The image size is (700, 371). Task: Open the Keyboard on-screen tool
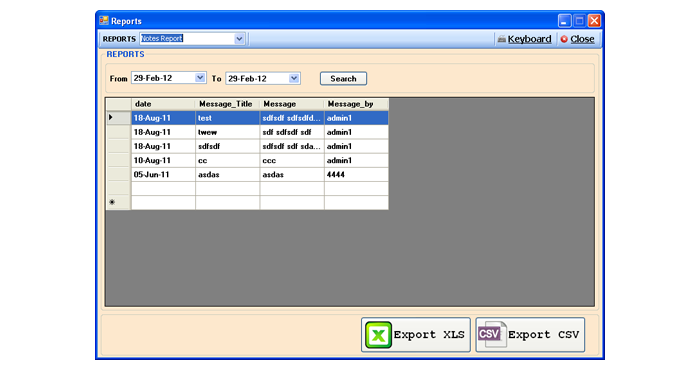[524, 39]
